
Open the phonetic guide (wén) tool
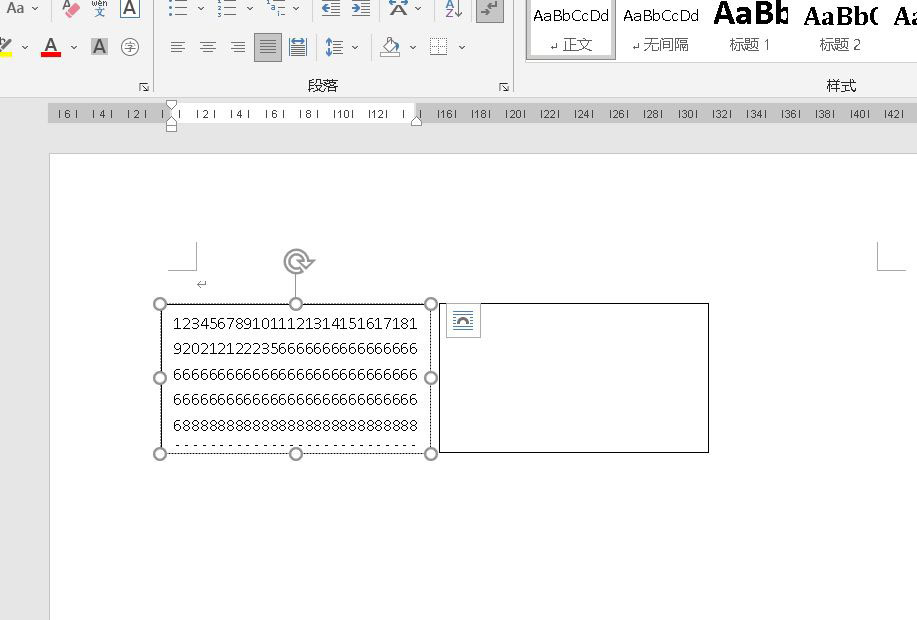[x=100, y=9]
